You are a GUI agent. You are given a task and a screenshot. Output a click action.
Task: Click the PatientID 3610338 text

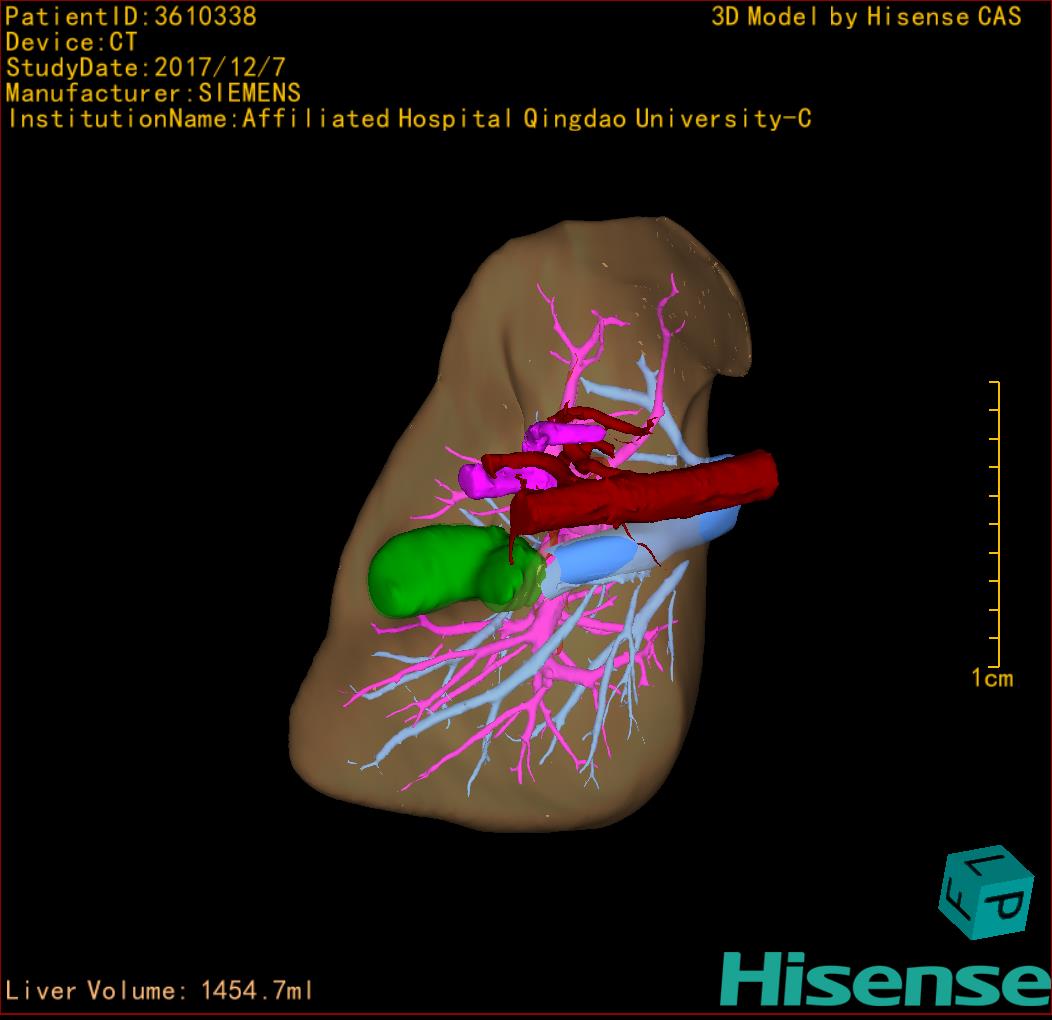point(131,16)
